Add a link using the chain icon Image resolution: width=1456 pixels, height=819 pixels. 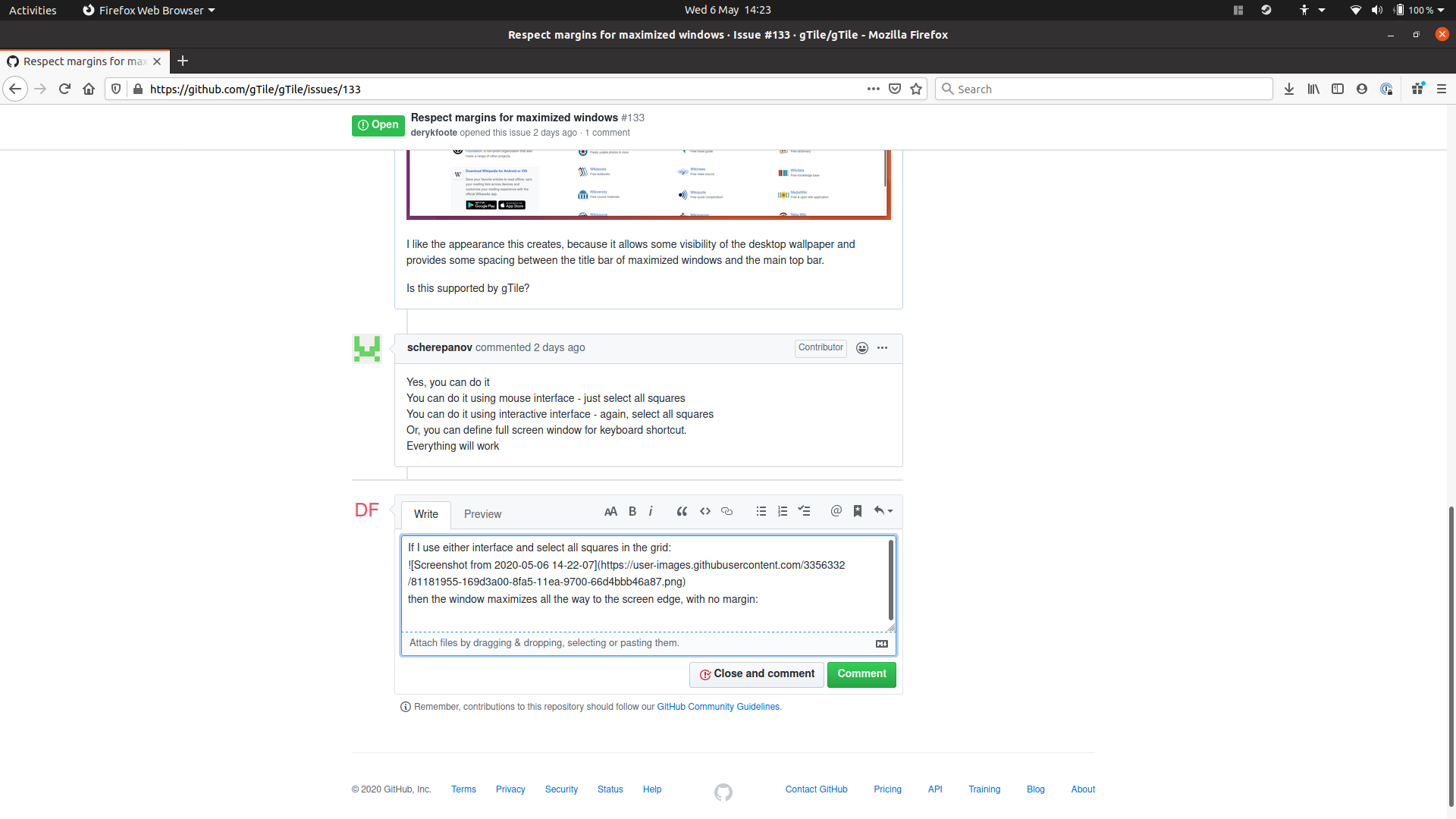[726, 512]
